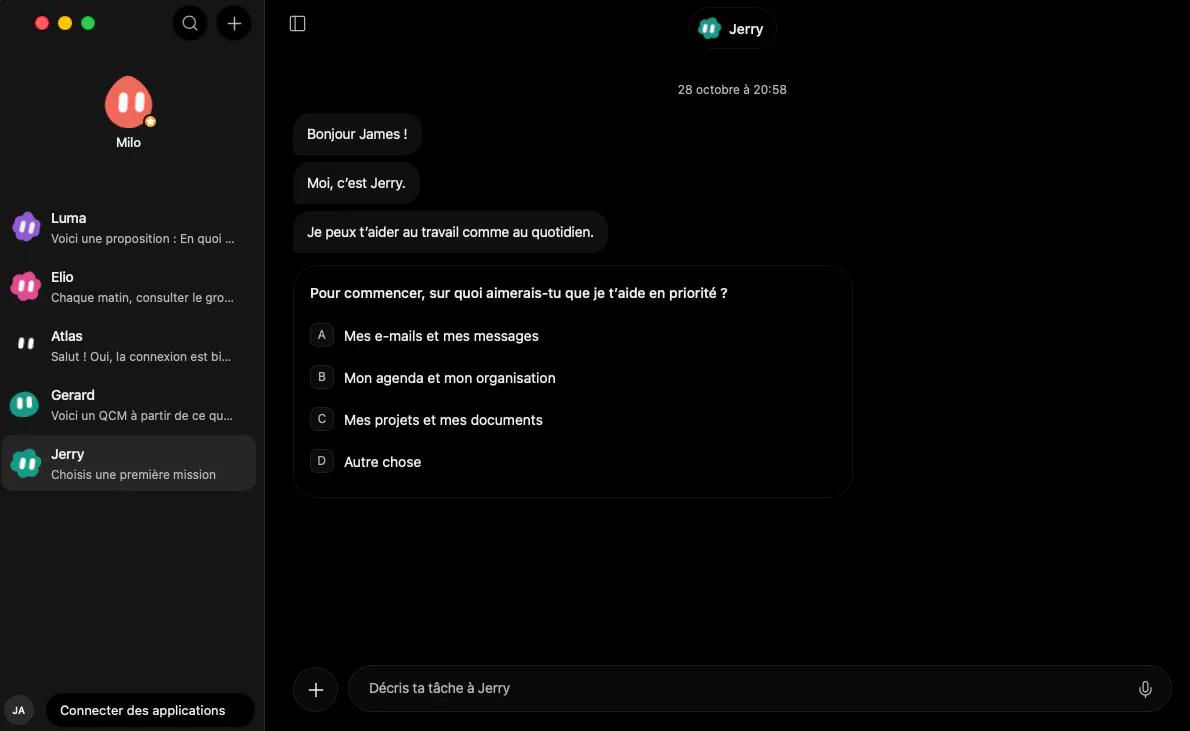Click Gerard's green avatar icon
The width and height of the screenshot is (1190, 731).
pos(24,404)
